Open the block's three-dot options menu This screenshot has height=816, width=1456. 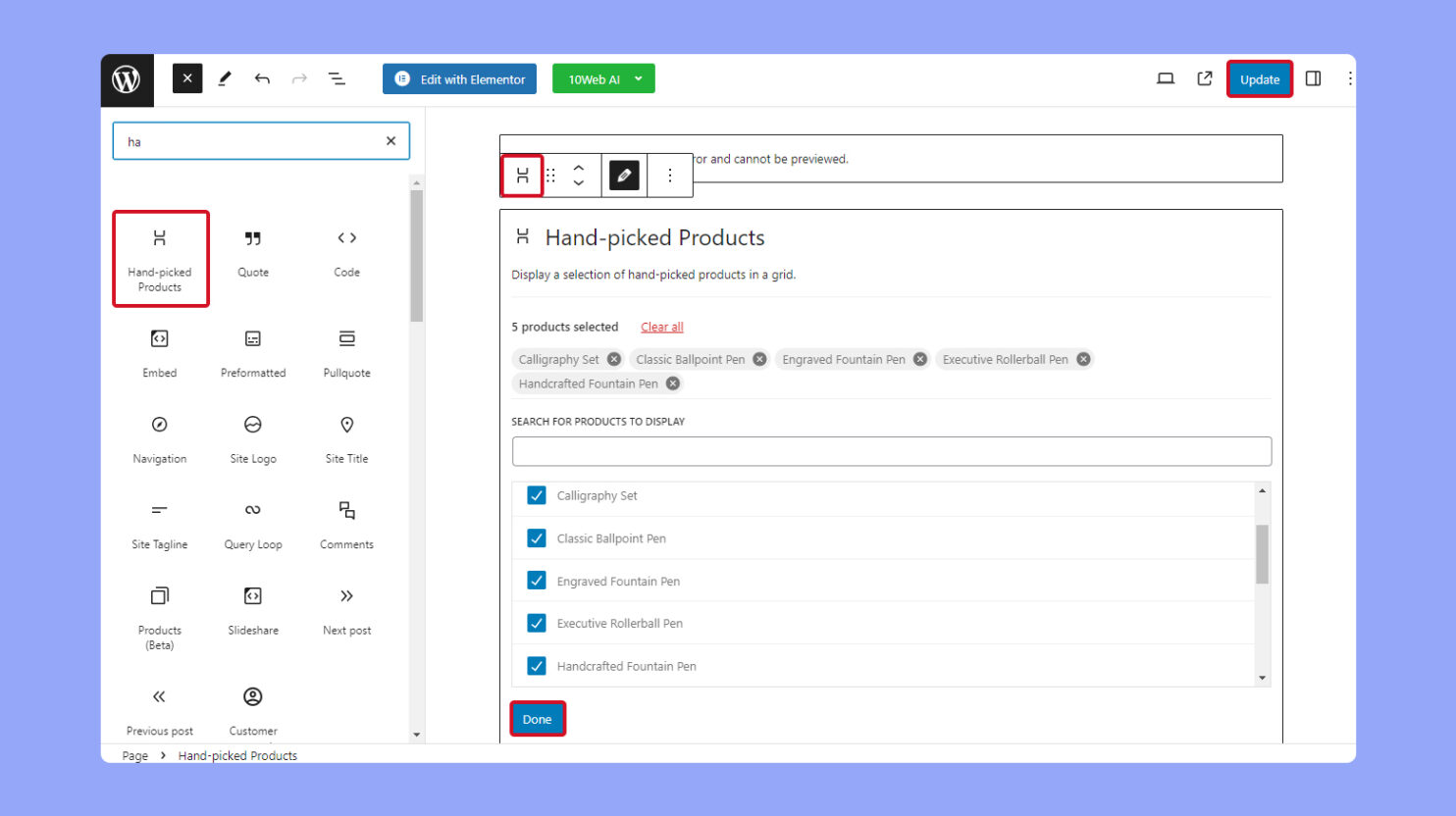(671, 175)
